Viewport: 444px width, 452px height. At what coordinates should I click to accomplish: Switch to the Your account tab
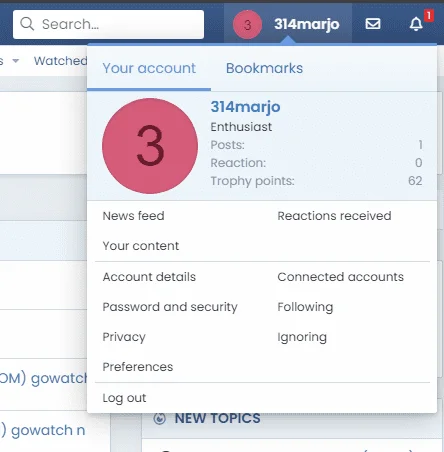[x=149, y=68]
